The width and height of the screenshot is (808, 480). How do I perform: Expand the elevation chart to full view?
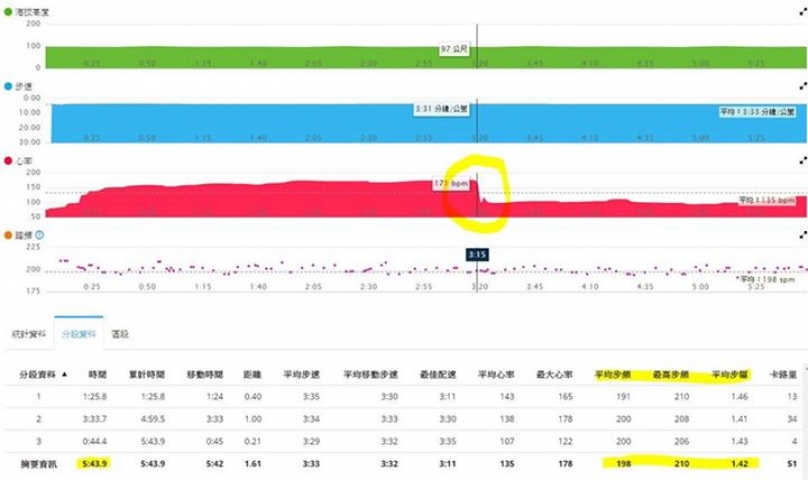click(803, 12)
